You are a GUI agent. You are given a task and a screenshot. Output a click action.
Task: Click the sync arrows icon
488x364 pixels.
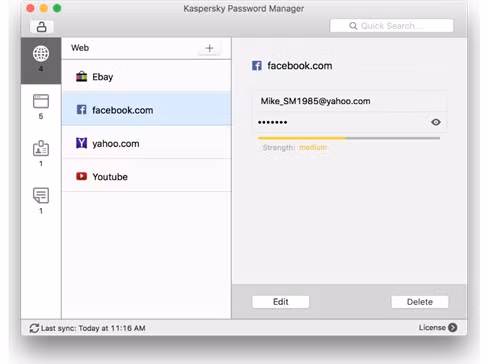click(x=34, y=328)
